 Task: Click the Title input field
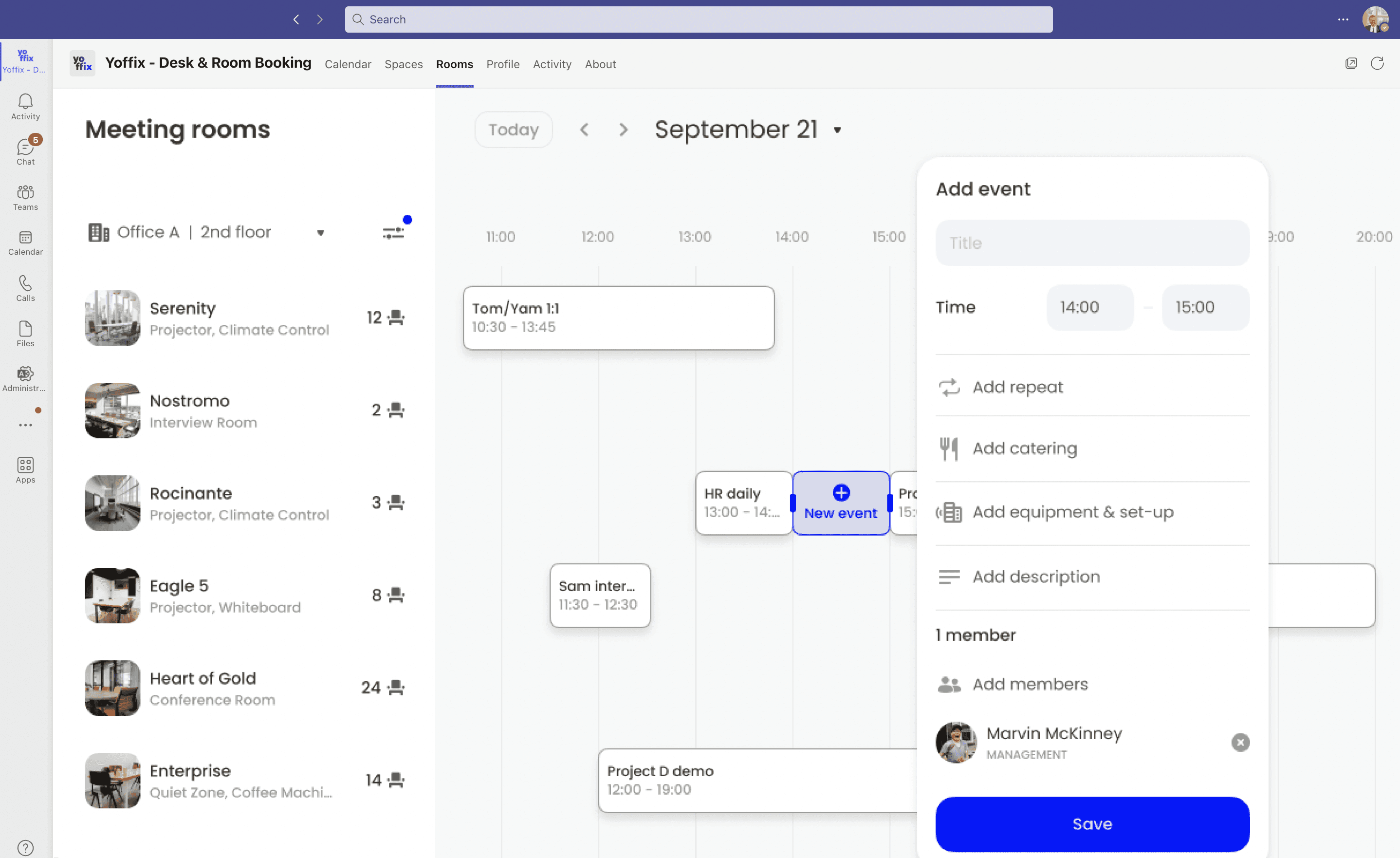[x=1092, y=242]
